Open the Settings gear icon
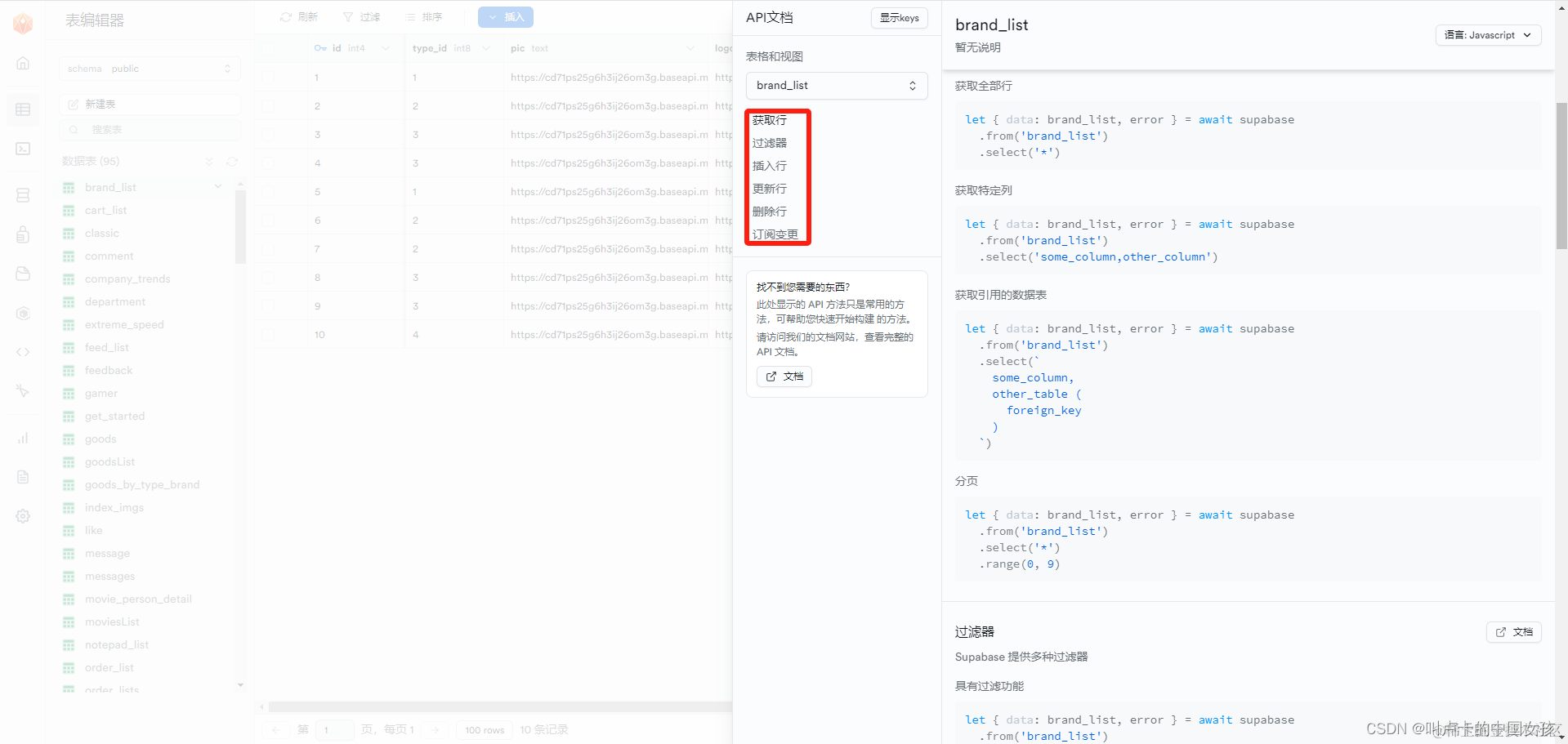This screenshot has width=1568, height=744. tap(23, 516)
